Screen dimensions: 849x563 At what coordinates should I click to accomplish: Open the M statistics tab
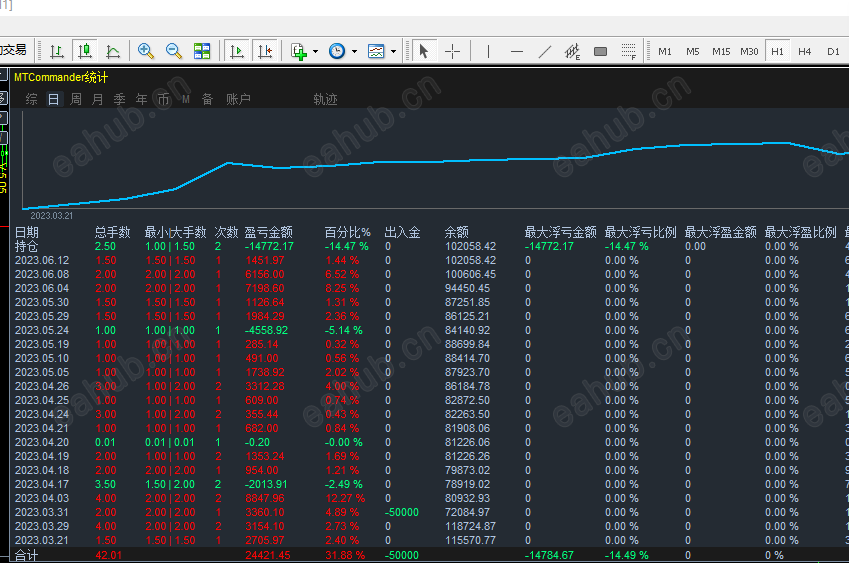pyautogui.click(x=186, y=99)
